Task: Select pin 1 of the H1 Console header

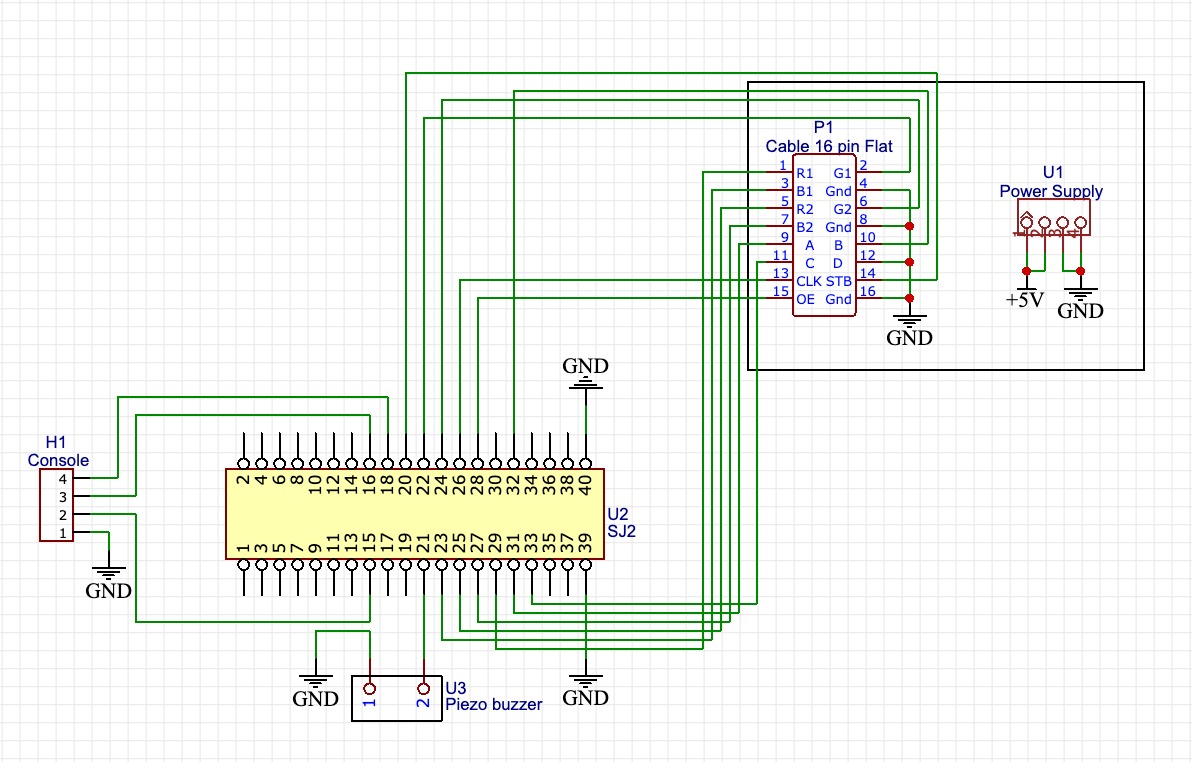Action: (62, 533)
